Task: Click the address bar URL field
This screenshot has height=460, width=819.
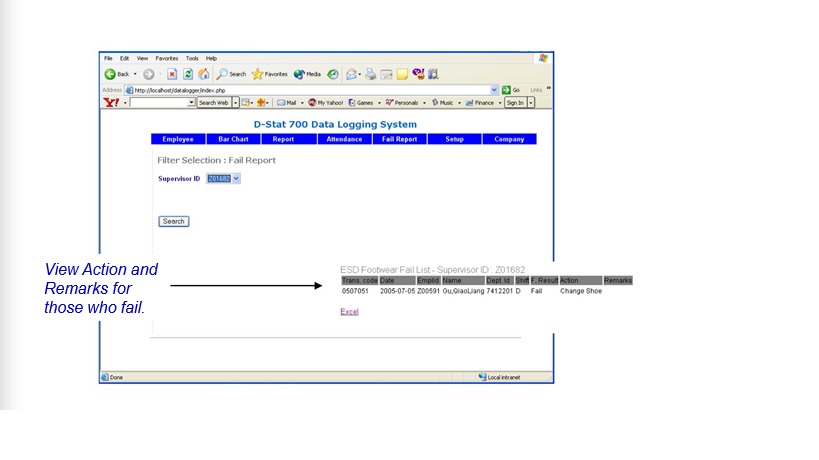Action: (300, 90)
